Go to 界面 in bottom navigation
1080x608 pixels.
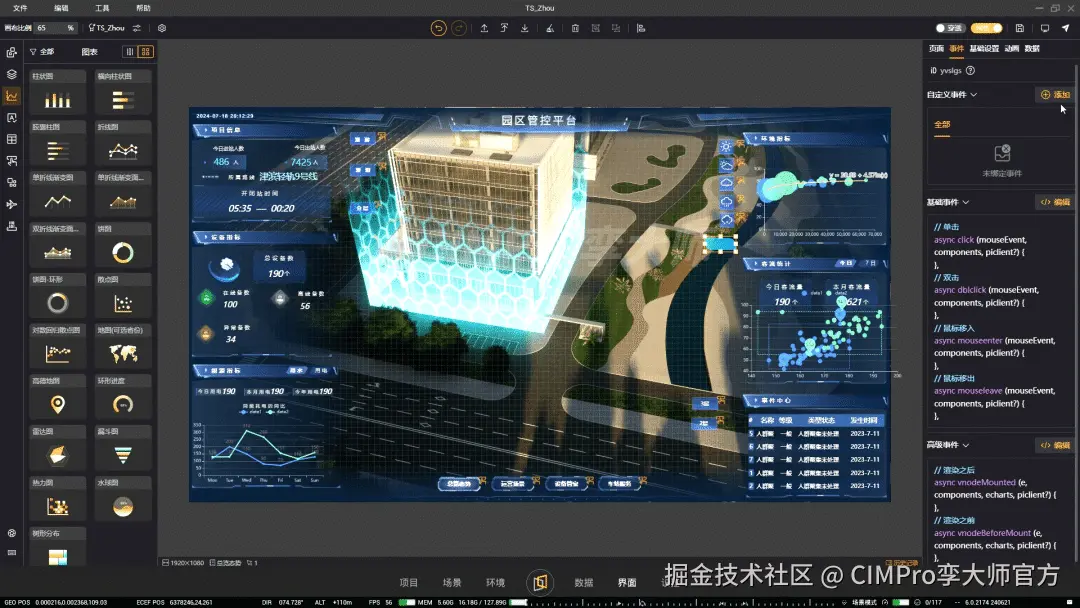click(627, 583)
